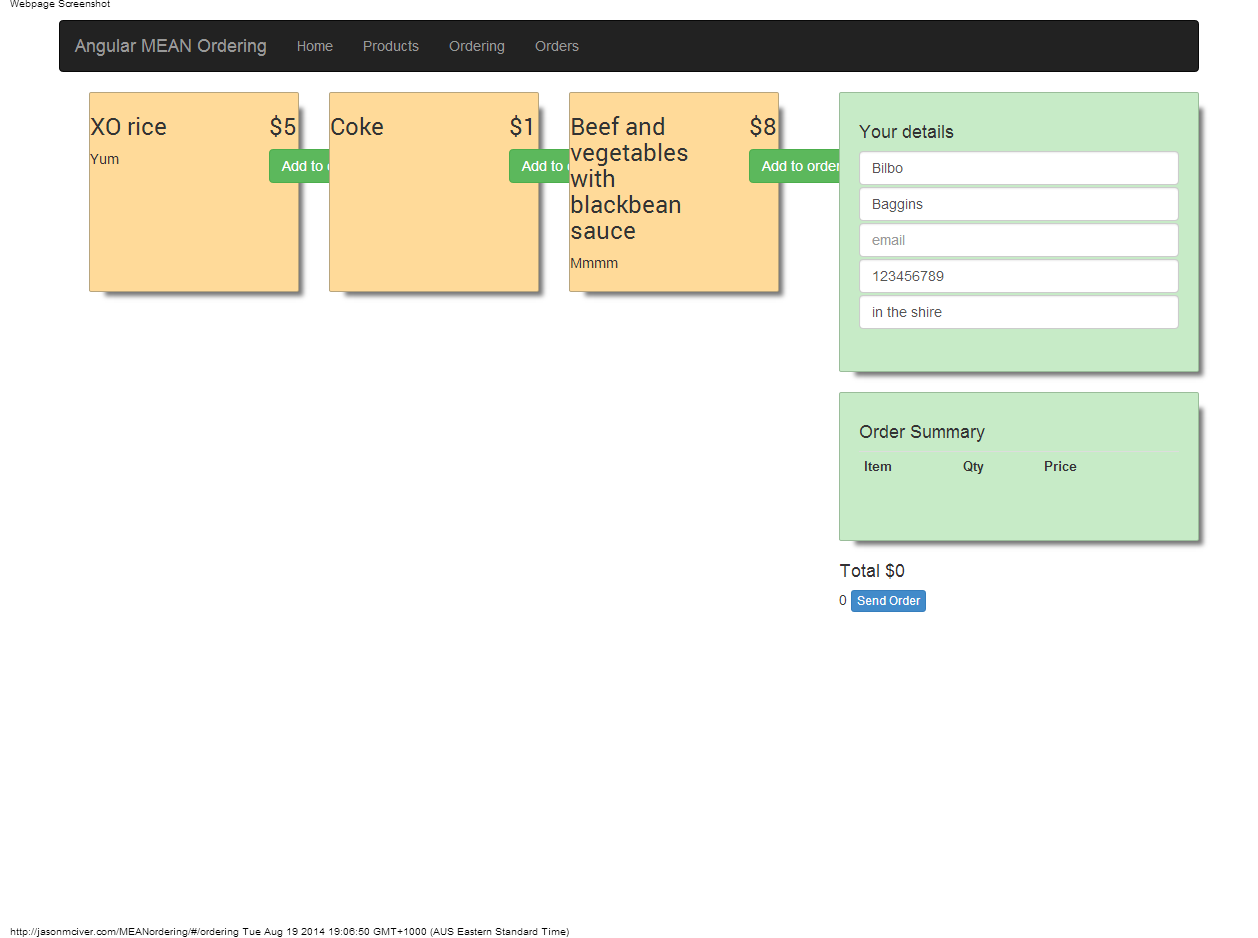Click into the empty email field
Image resolution: width=1258 pixels, height=938 pixels.
(x=1018, y=240)
